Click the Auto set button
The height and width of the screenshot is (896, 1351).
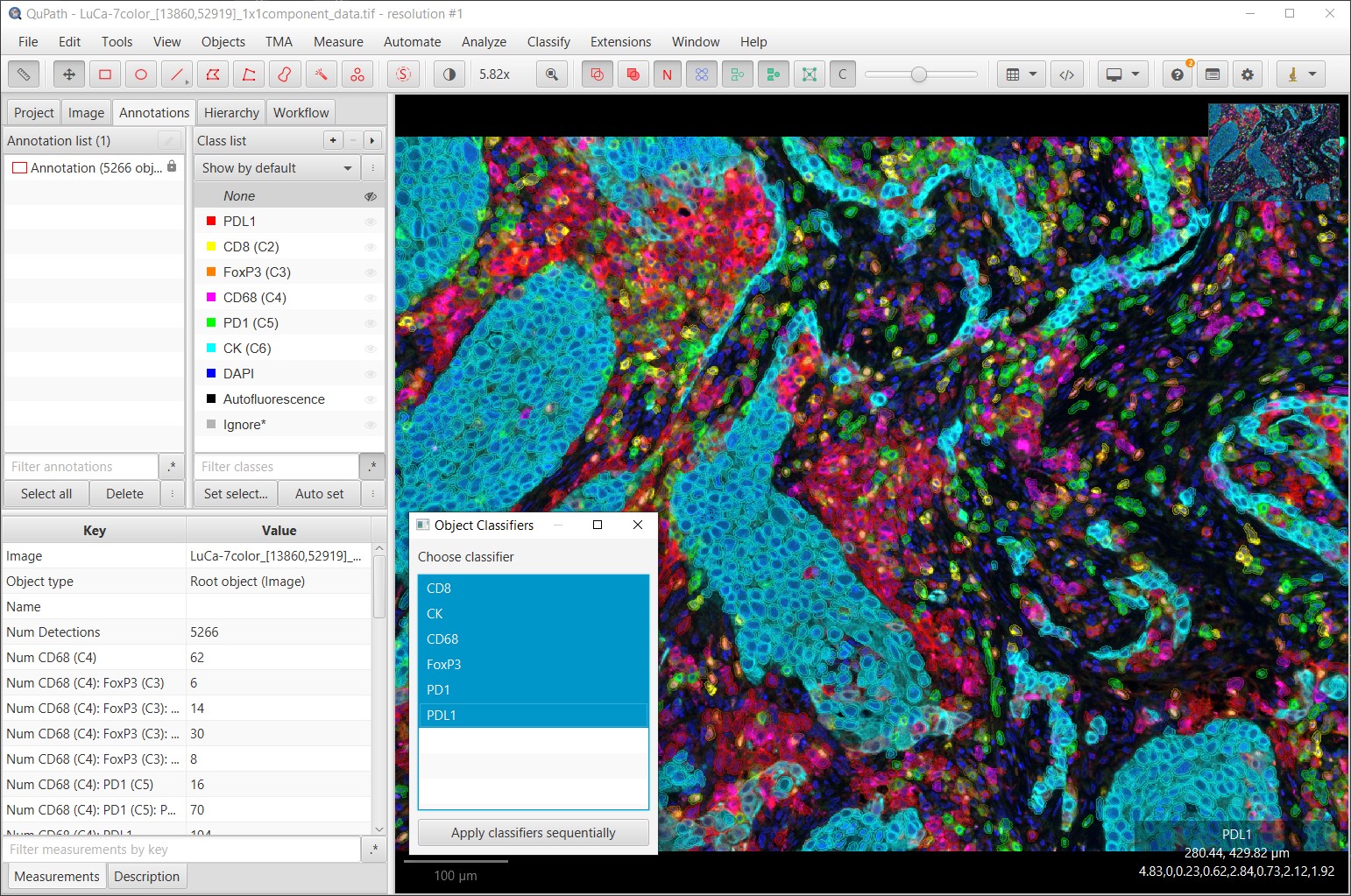(x=320, y=494)
